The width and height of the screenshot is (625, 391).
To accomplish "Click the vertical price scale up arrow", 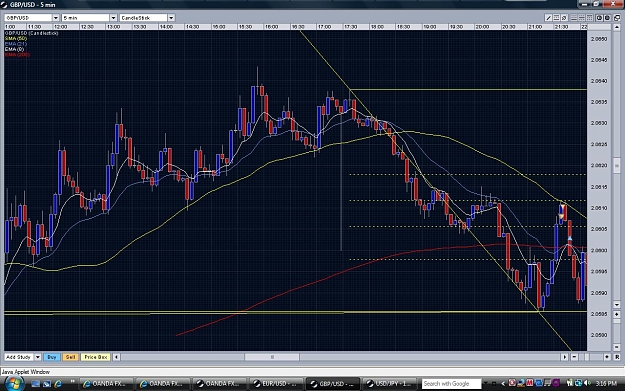I will click(617, 27).
